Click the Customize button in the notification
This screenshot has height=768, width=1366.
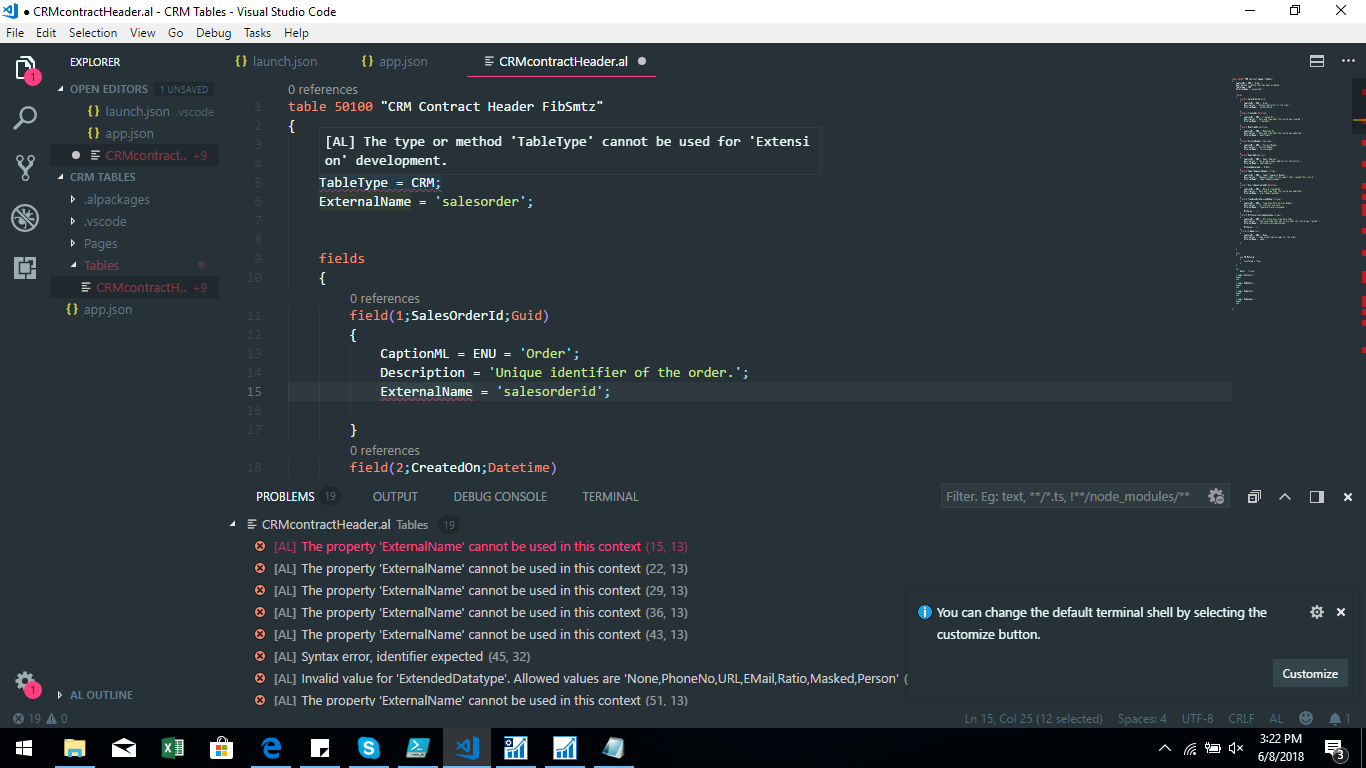point(1310,673)
